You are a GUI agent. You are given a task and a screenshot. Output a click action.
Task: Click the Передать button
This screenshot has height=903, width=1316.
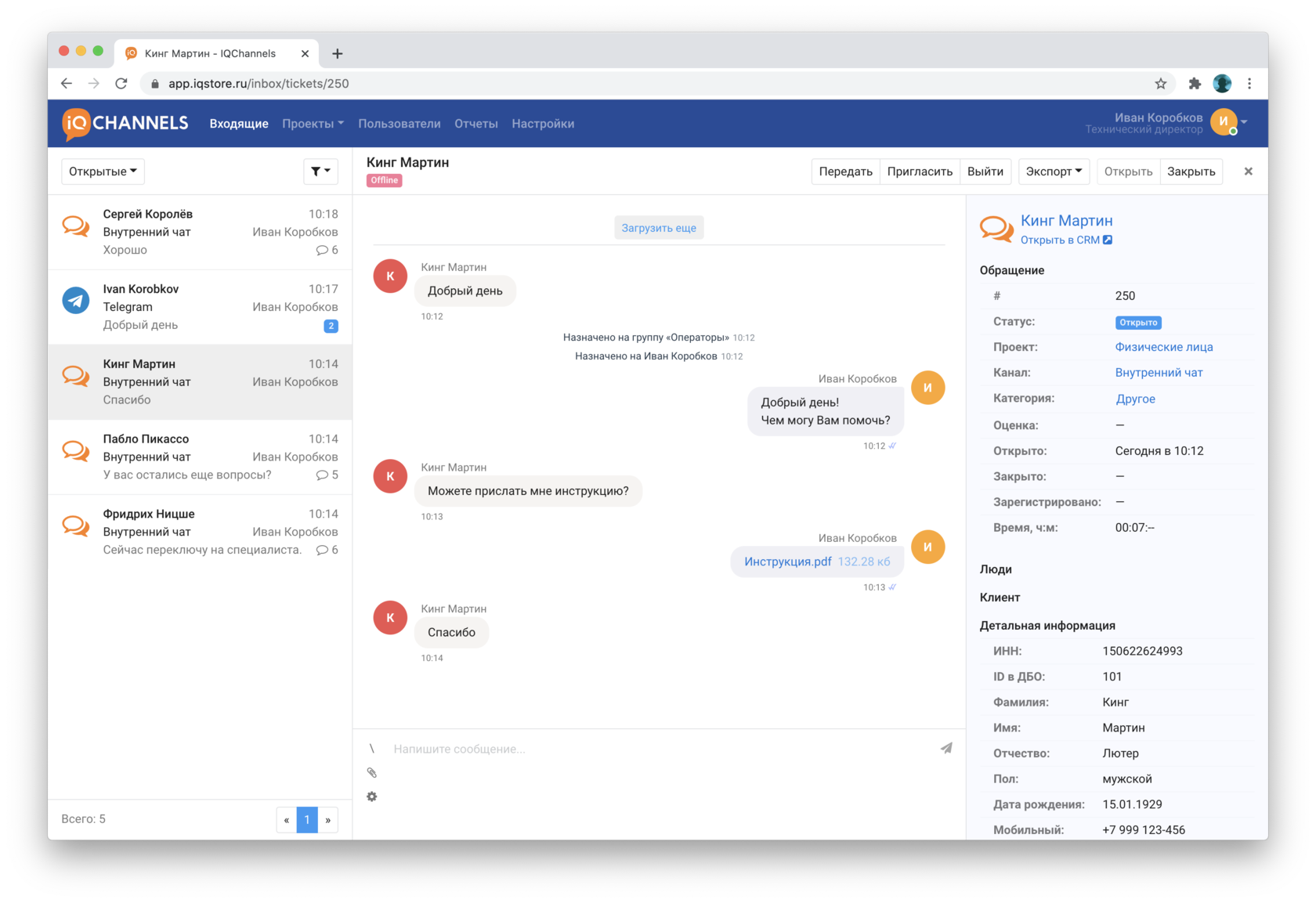click(x=846, y=172)
